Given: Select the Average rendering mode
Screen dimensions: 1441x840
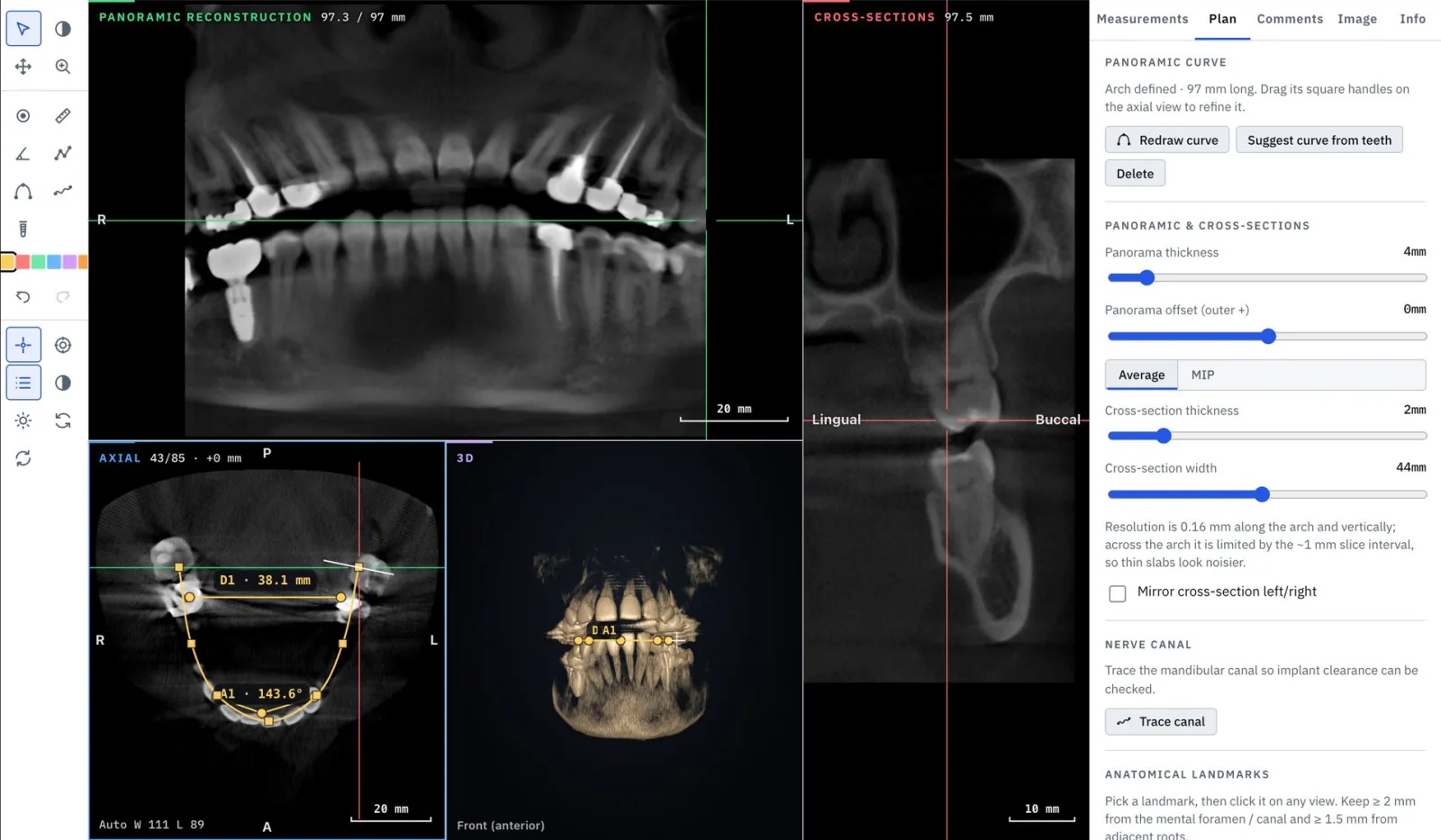Looking at the screenshot, I should pos(1141,375).
